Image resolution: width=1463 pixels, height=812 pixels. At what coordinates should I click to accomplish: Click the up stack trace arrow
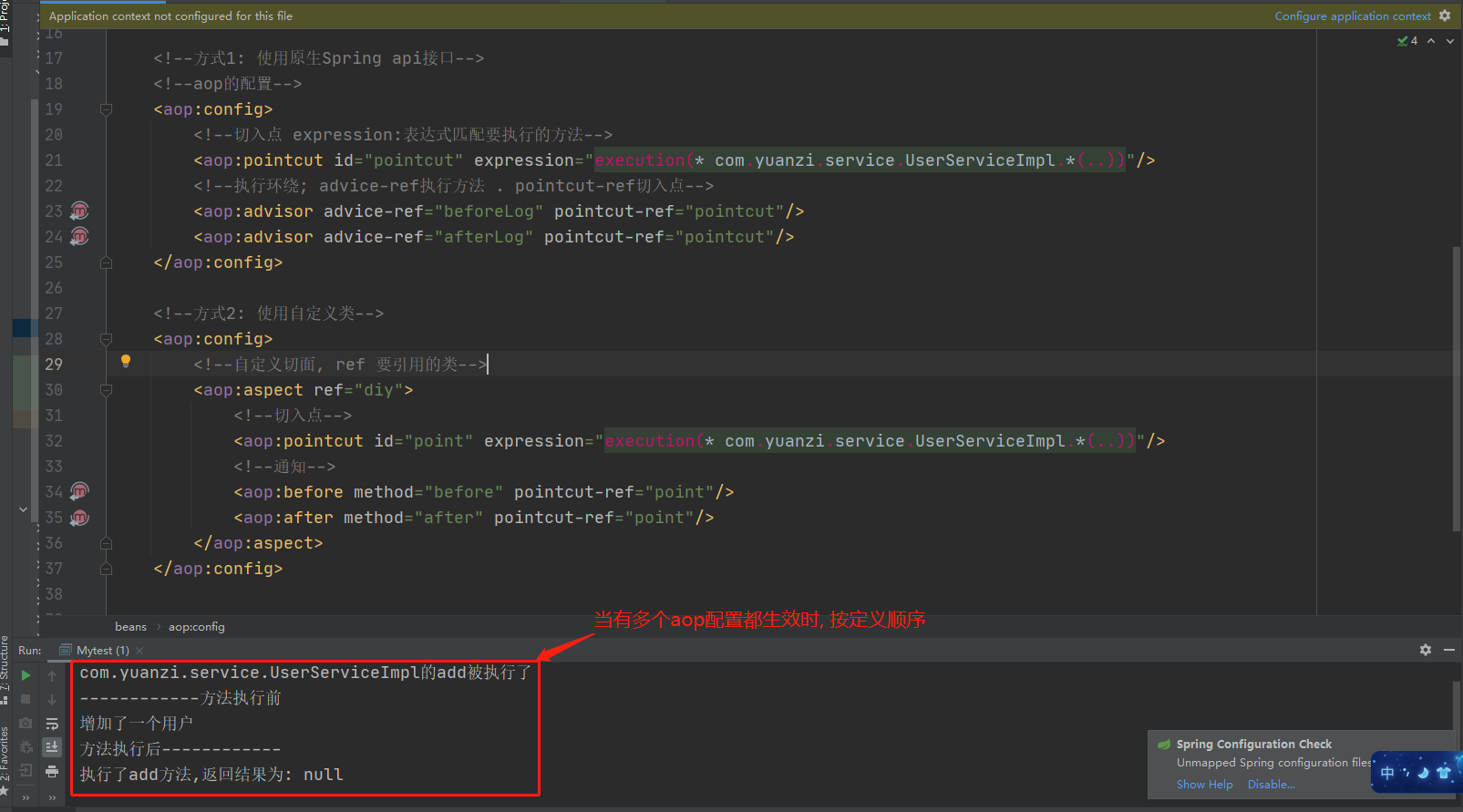tap(52, 675)
